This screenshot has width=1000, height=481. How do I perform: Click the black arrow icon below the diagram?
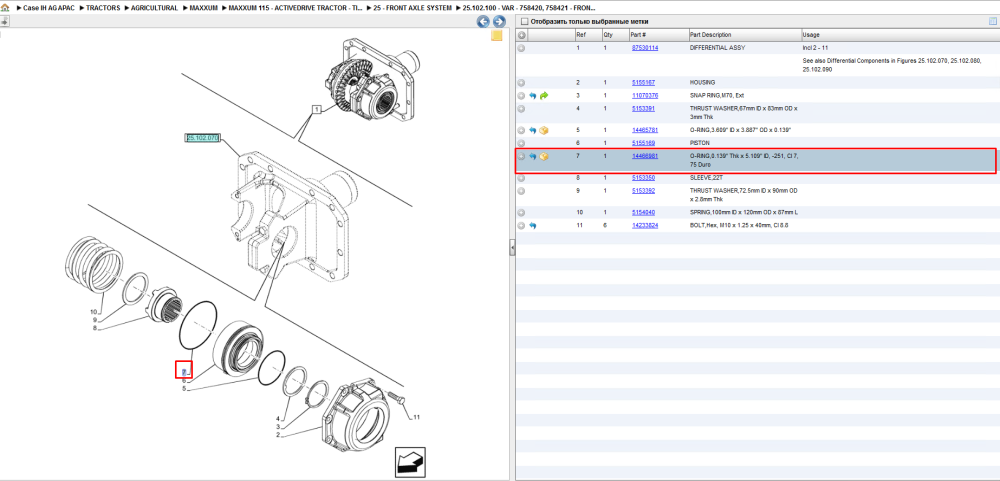[x=410, y=462]
